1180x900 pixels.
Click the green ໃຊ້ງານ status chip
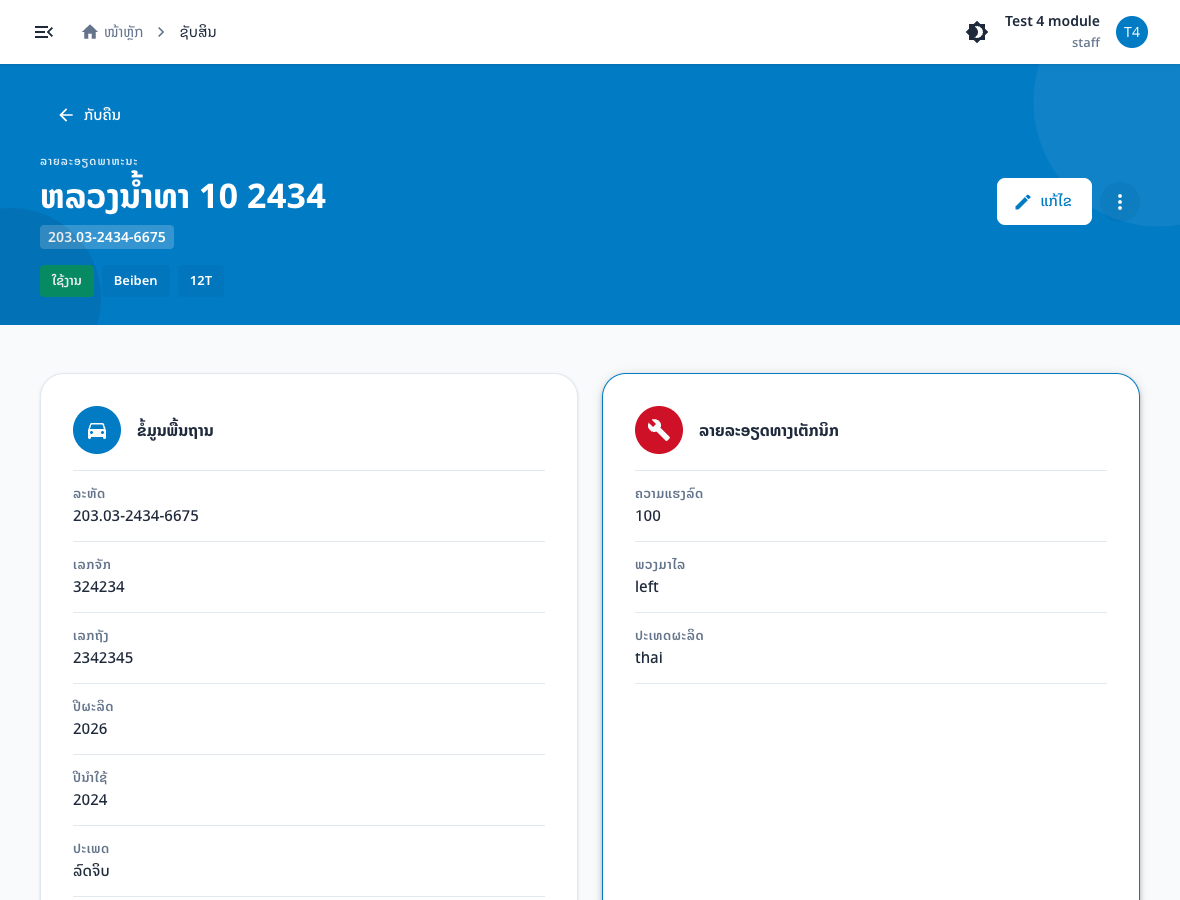[67, 281]
